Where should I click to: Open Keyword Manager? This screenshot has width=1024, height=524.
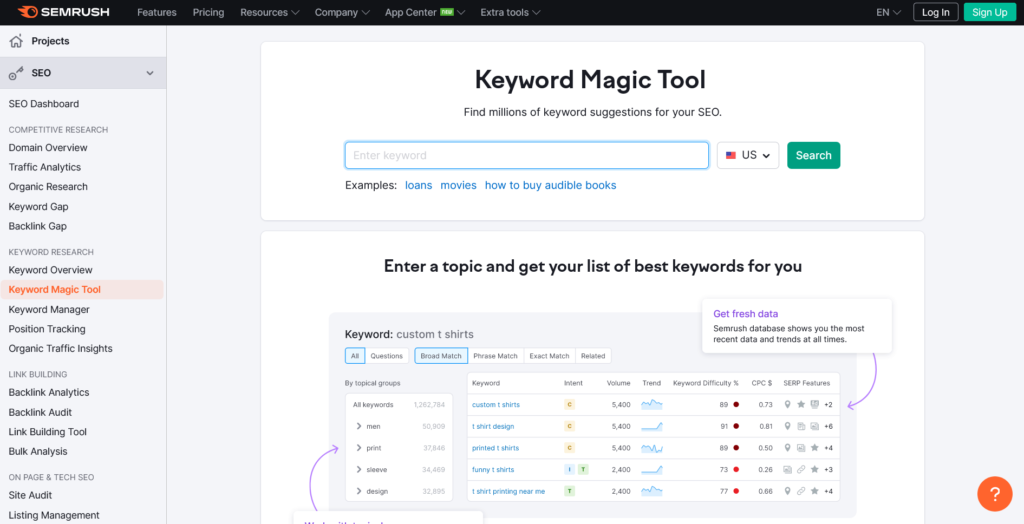(49, 309)
